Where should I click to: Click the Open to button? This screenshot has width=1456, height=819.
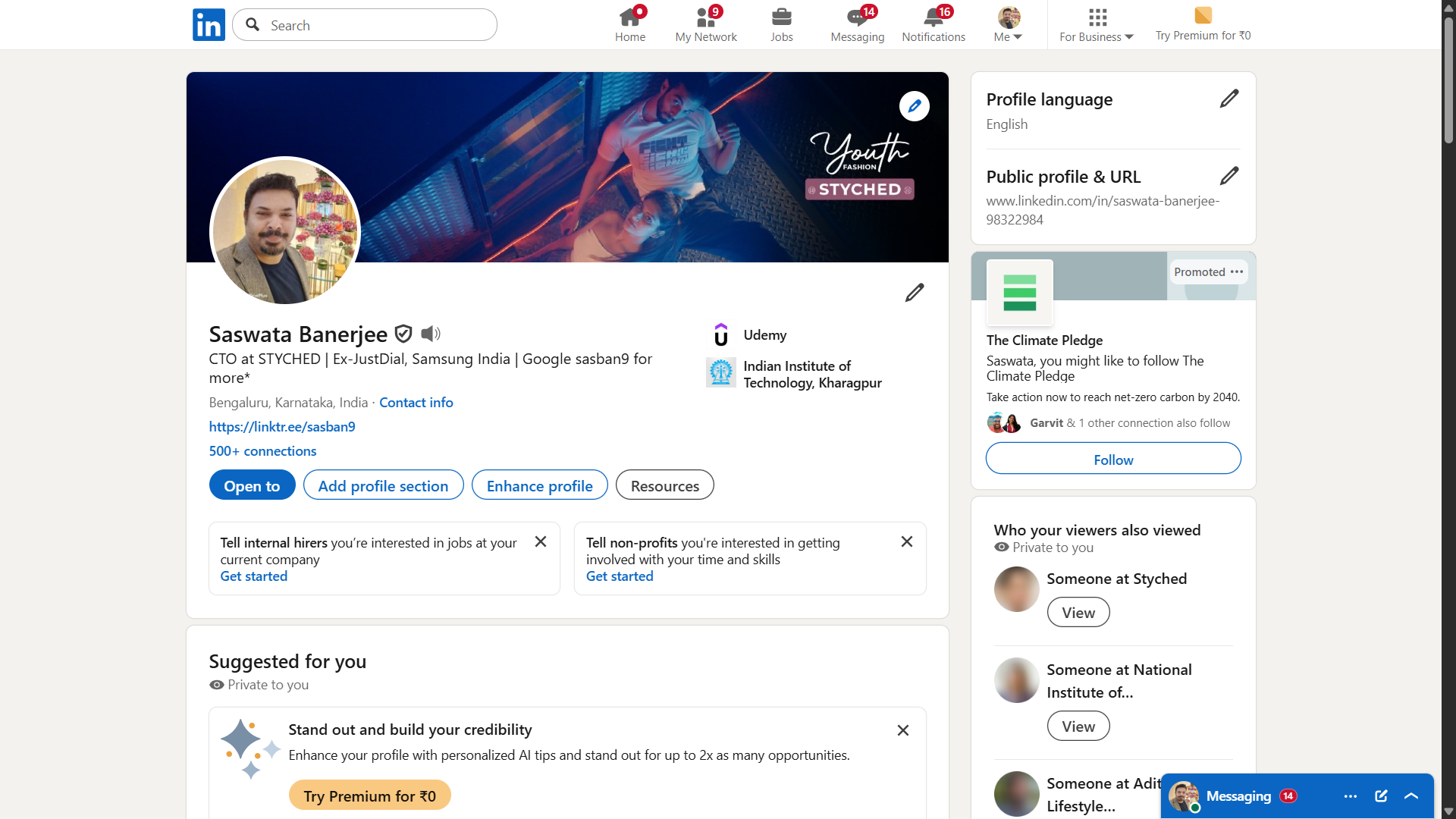252,485
